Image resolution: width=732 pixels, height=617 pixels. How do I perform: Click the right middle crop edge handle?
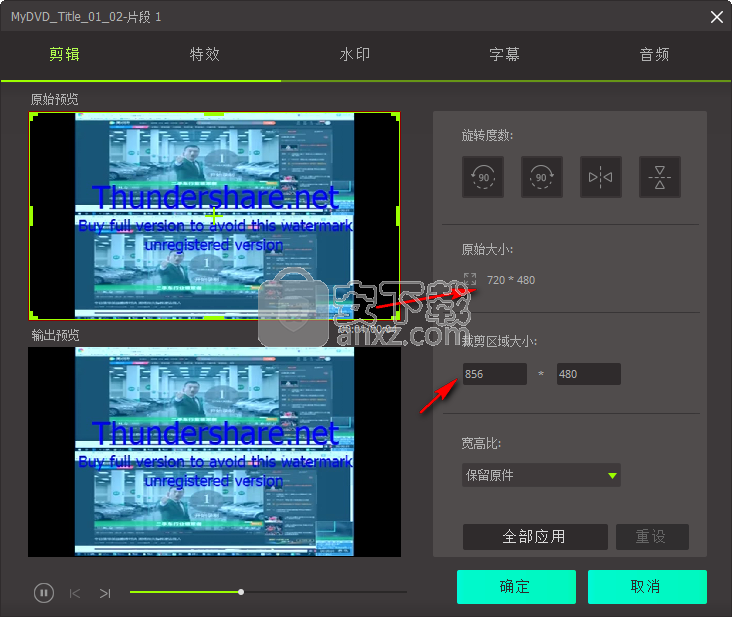pyautogui.click(x=398, y=216)
